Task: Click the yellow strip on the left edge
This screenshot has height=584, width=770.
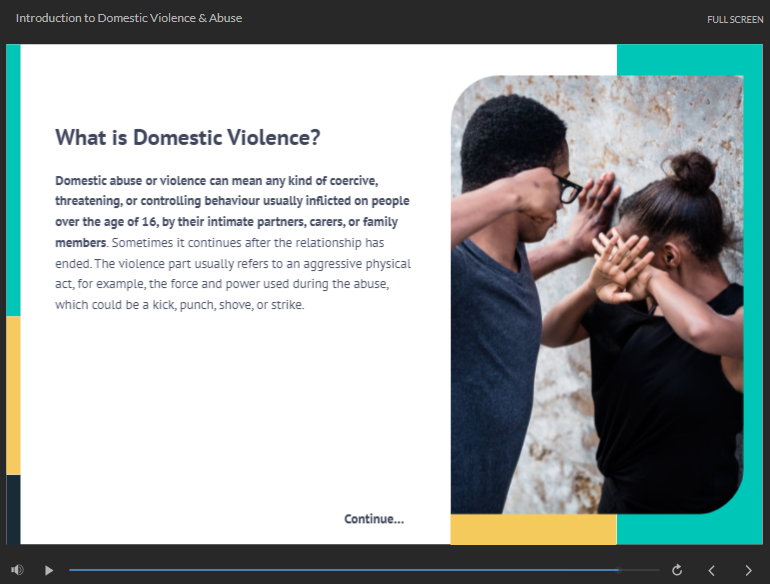Action: pyautogui.click(x=13, y=395)
